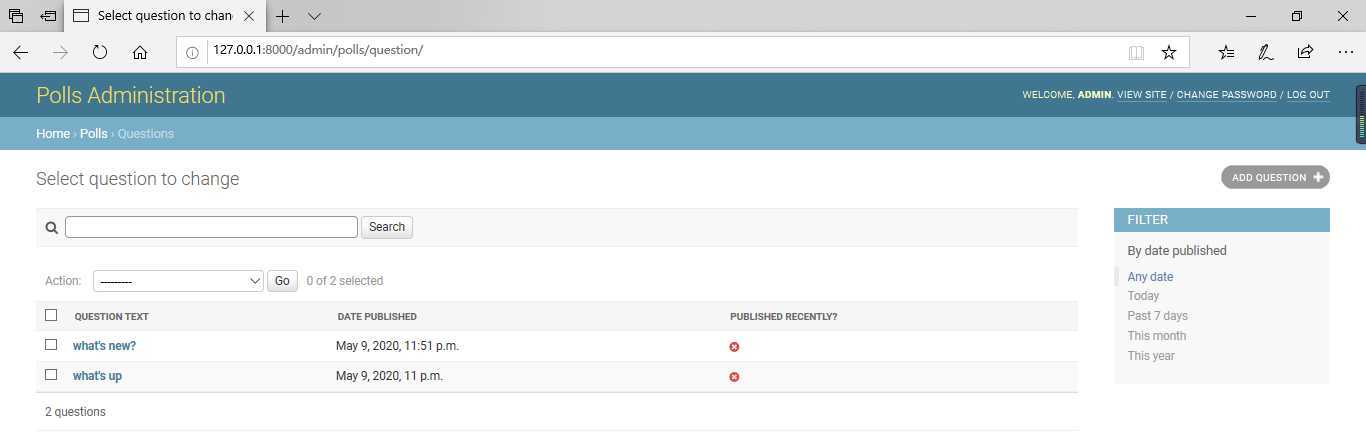Click the Search button

tap(387, 227)
